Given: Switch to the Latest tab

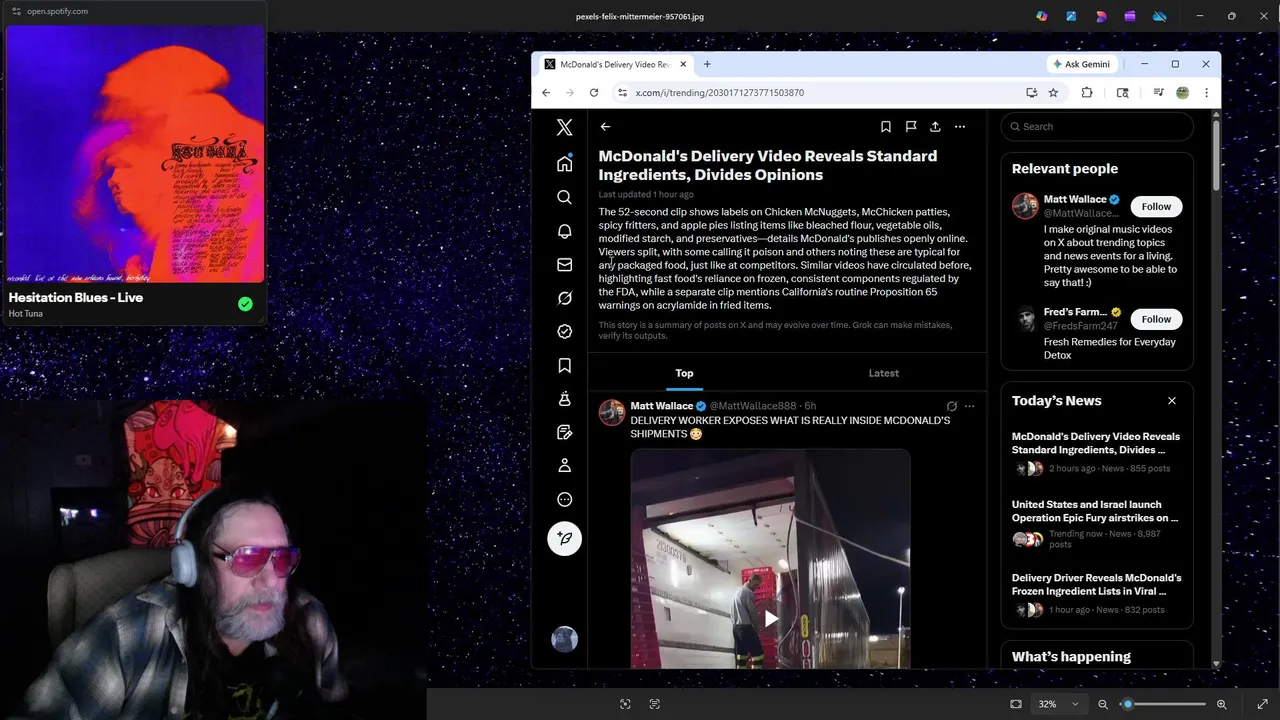Looking at the screenshot, I should [x=883, y=373].
